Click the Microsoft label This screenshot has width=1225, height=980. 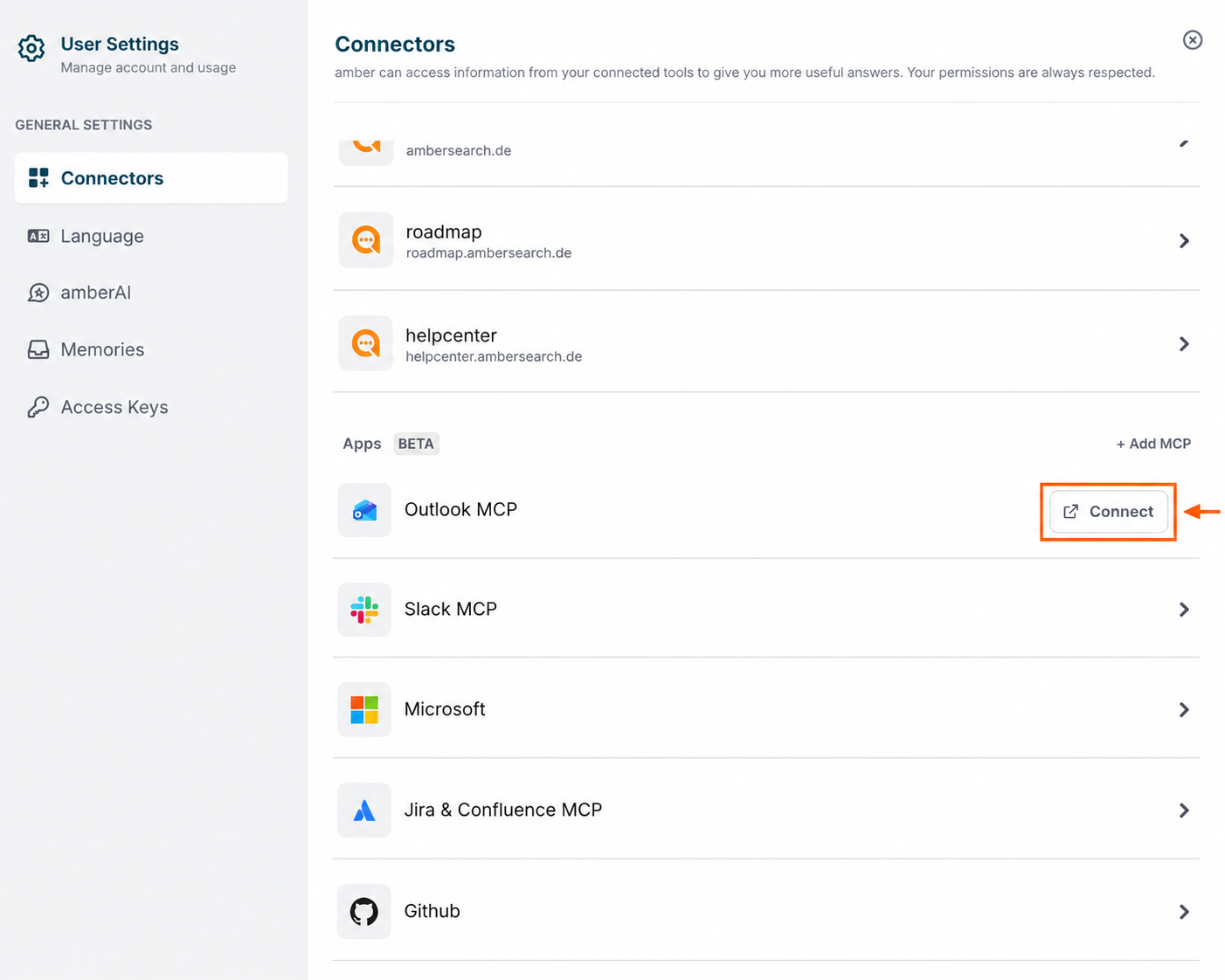(x=444, y=709)
